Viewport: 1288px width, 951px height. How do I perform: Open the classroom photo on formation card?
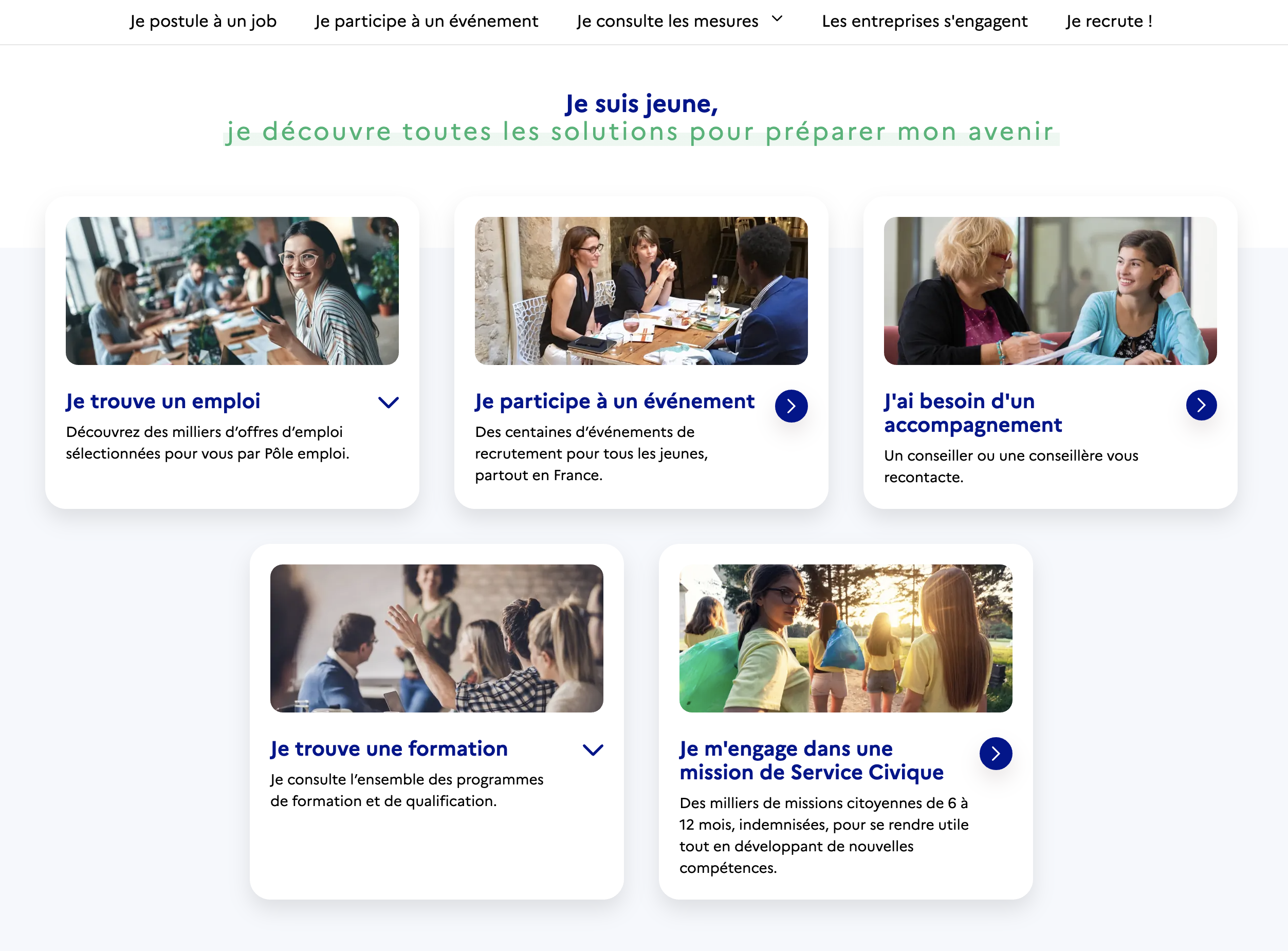[x=437, y=638]
